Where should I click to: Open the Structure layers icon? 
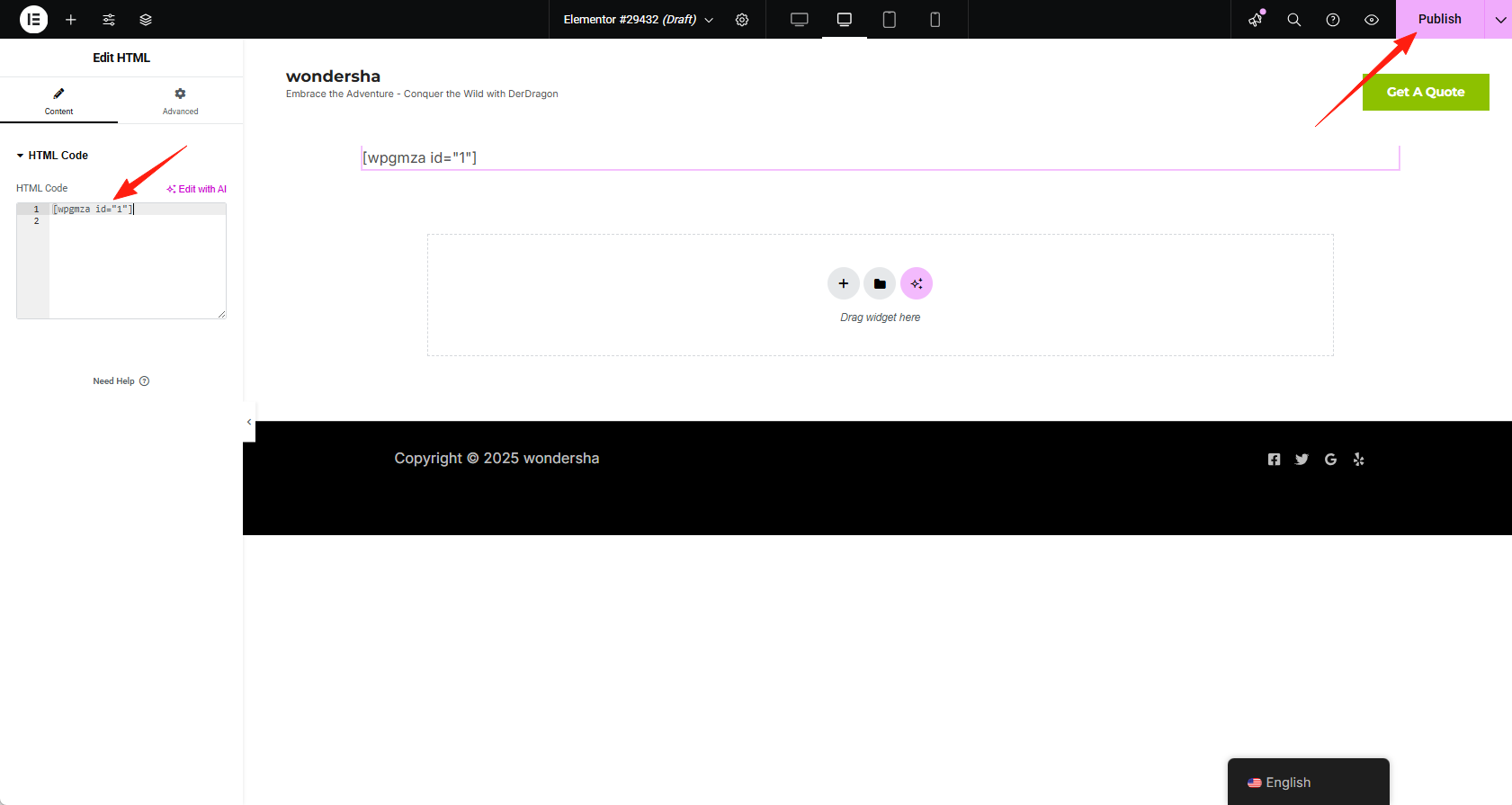(146, 20)
